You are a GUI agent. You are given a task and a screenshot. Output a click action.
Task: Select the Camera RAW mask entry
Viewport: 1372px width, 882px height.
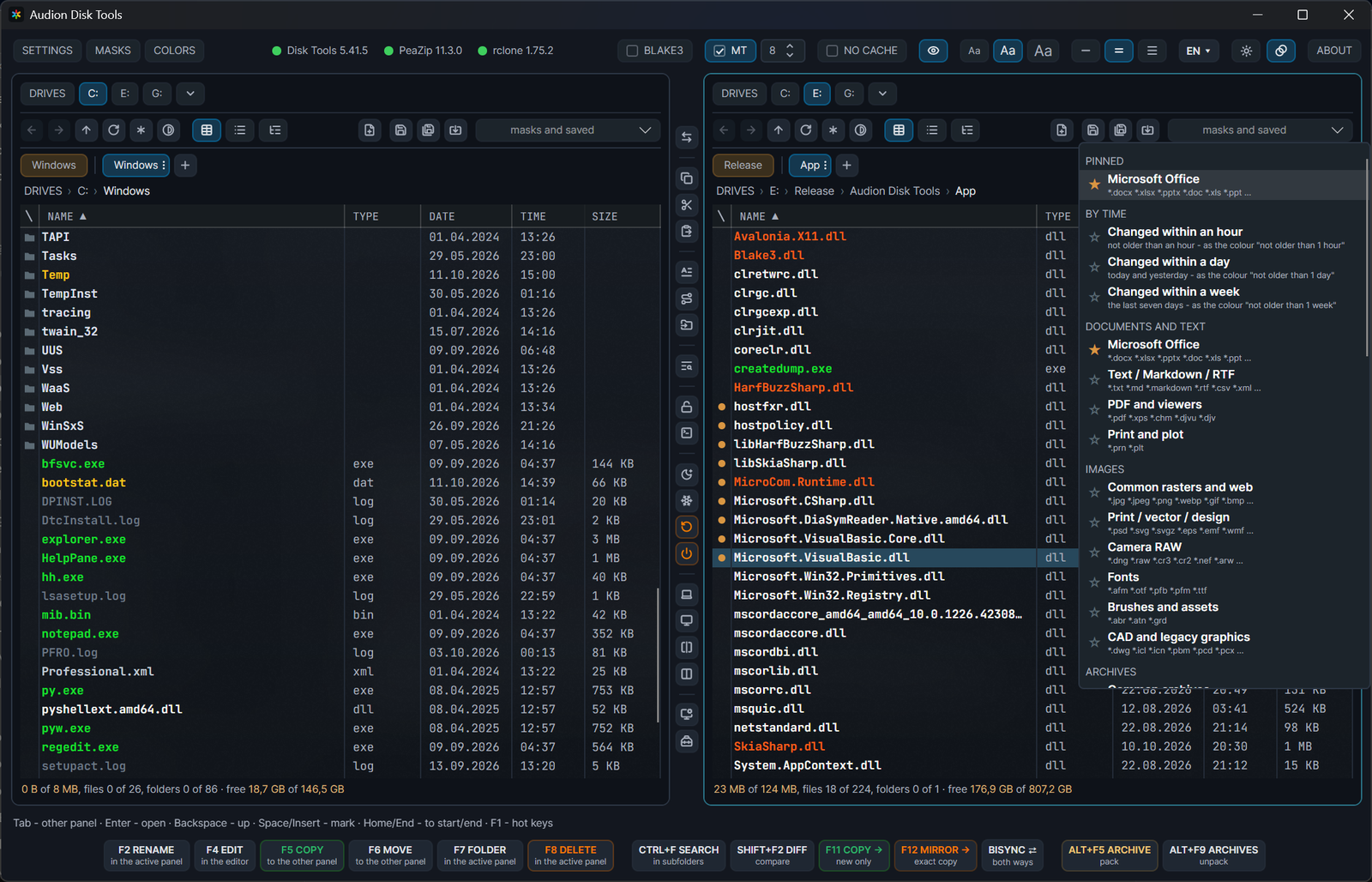click(1221, 553)
